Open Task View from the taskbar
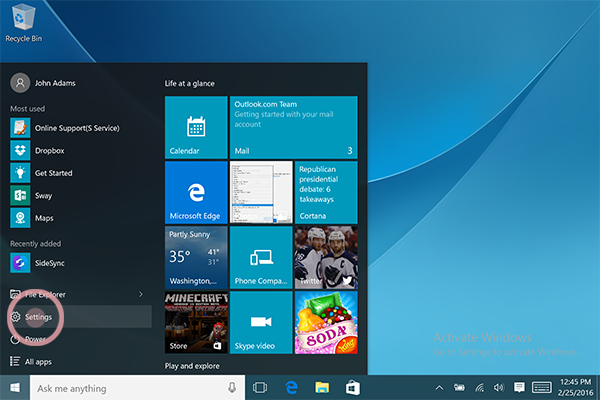The height and width of the screenshot is (400, 600). (x=260, y=388)
